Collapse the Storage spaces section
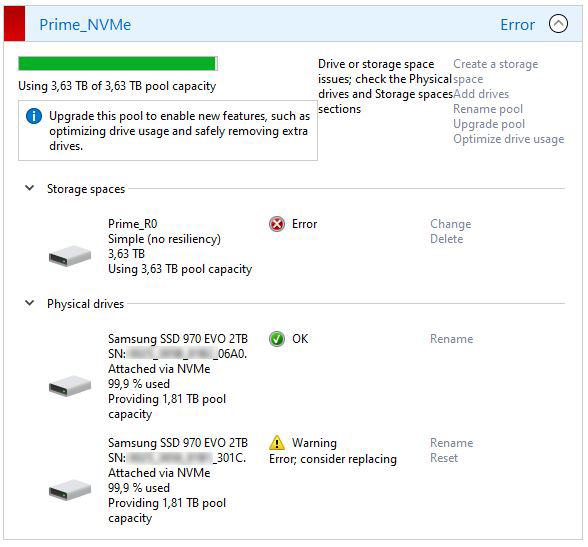The width and height of the screenshot is (588, 547). pyautogui.click(x=29, y=188)
